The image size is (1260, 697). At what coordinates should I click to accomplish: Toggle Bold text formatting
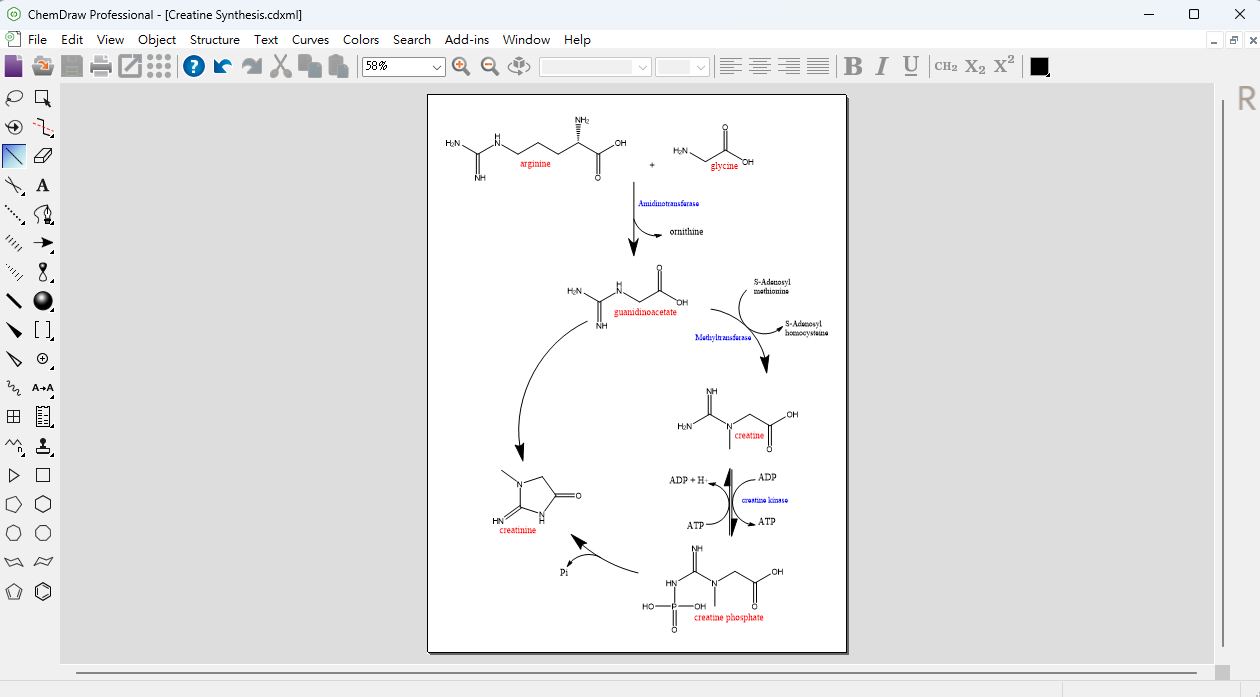click(853, 66)
